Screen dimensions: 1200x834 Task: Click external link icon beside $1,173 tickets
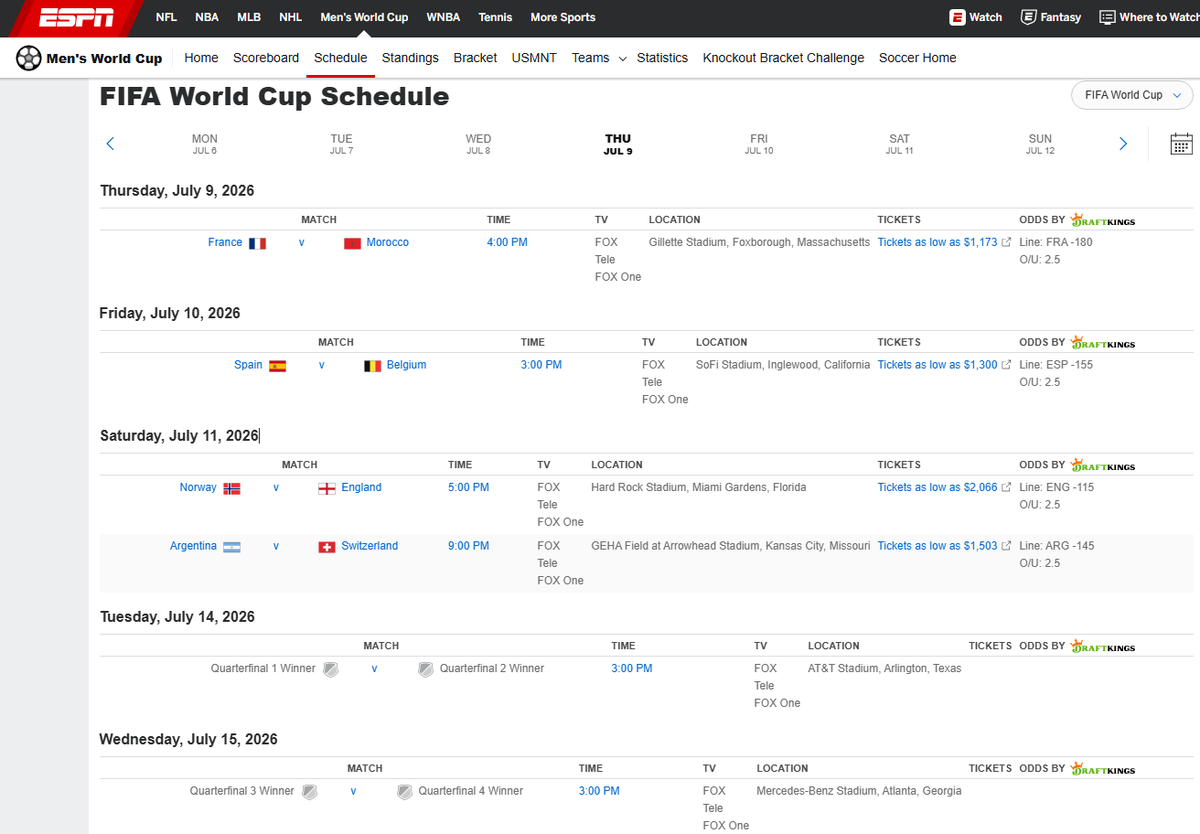(1006, 242)
